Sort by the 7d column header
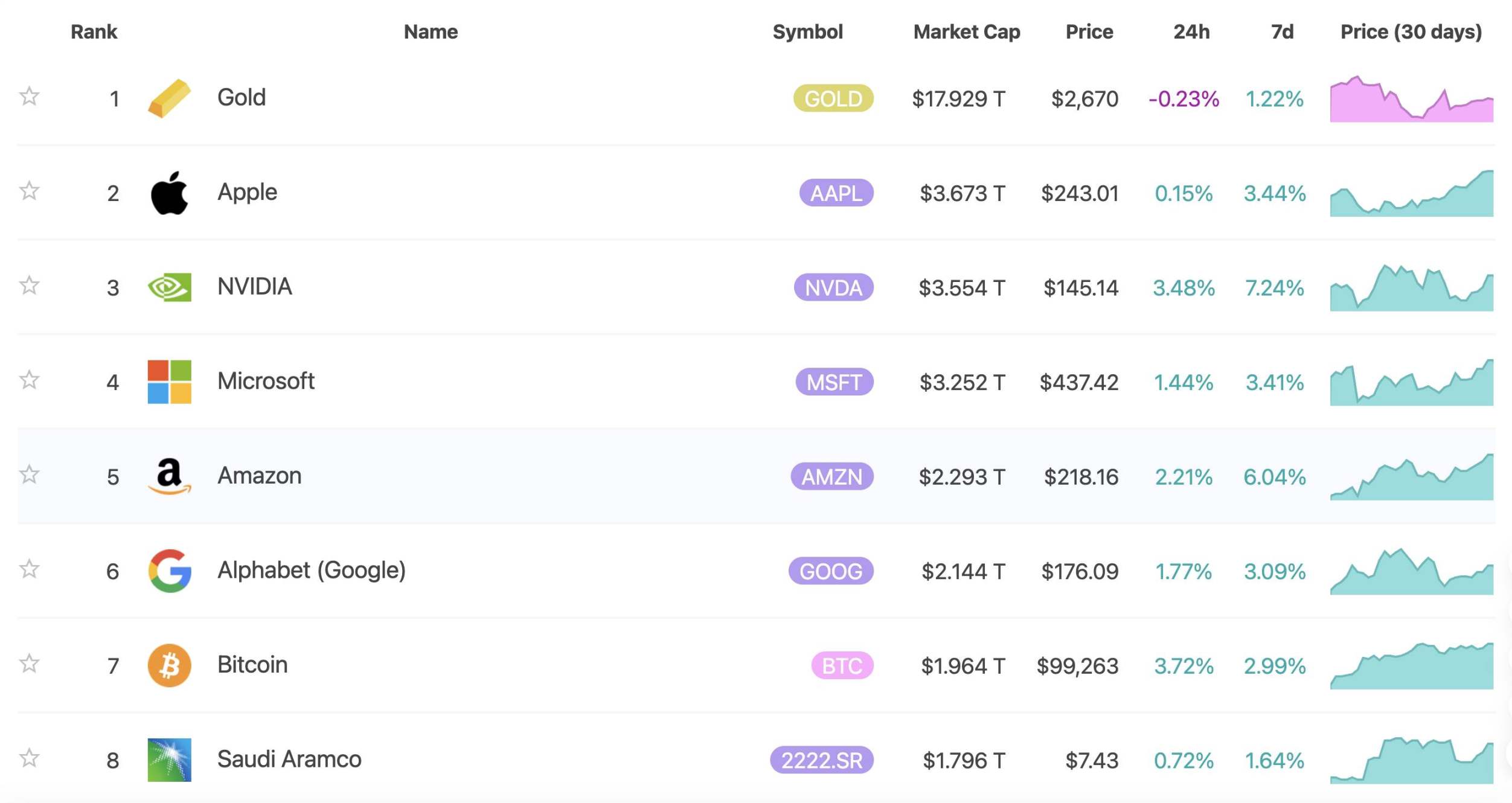This screenshot has height=803, width=1512. click(1282, 31)
